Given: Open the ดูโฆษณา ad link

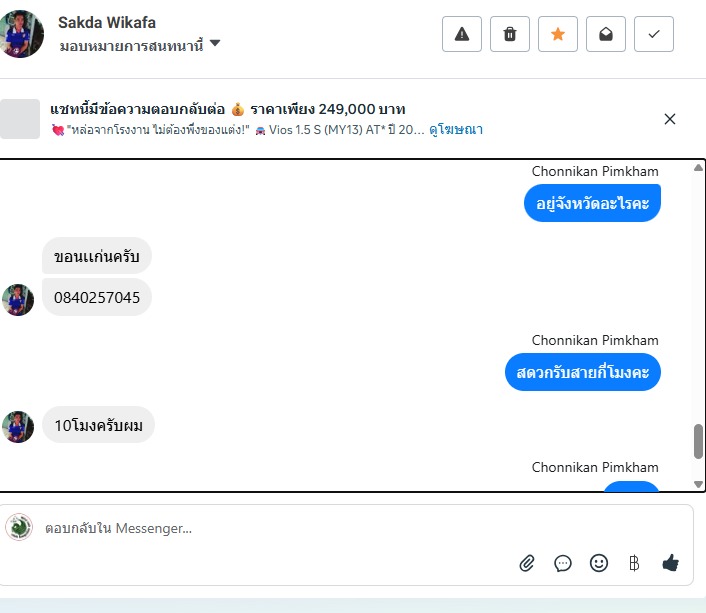Looking at the screenshot, I should tap(456, 129).
